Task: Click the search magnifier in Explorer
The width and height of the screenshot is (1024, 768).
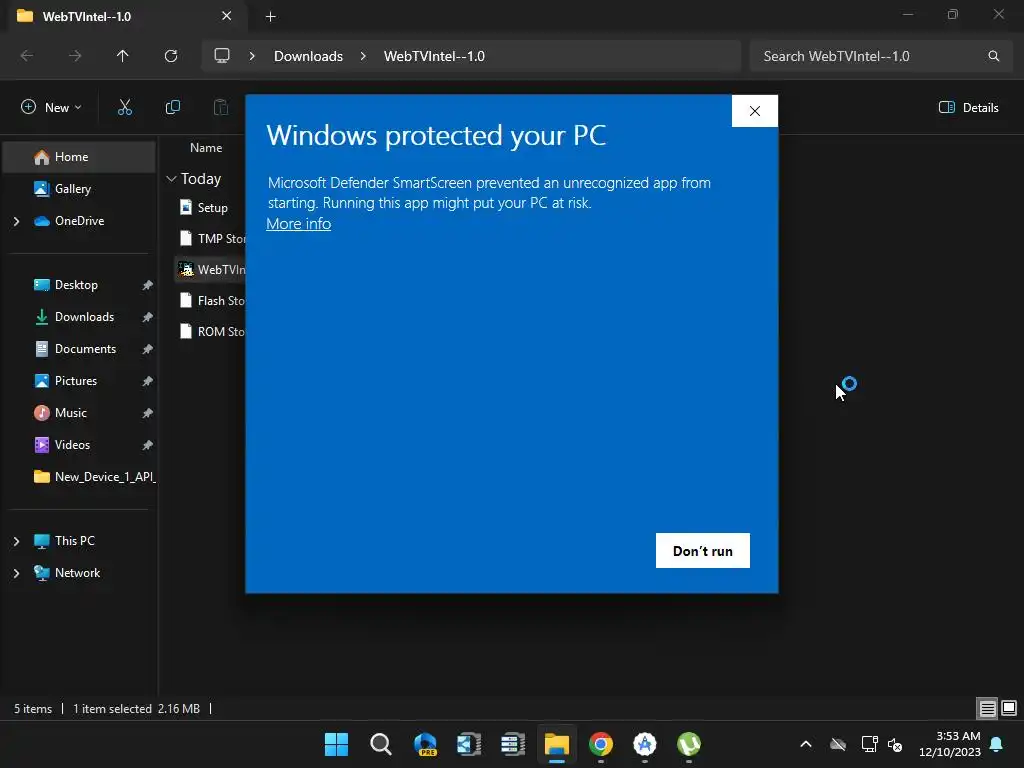Action: tap(993, 56)
